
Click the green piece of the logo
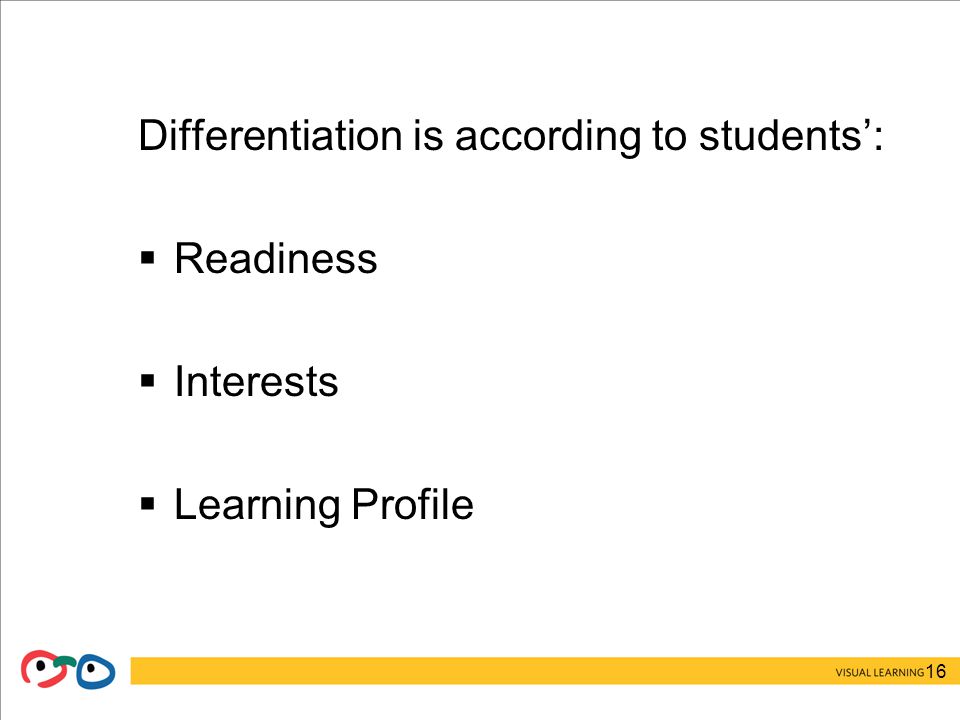pos(65,661)
